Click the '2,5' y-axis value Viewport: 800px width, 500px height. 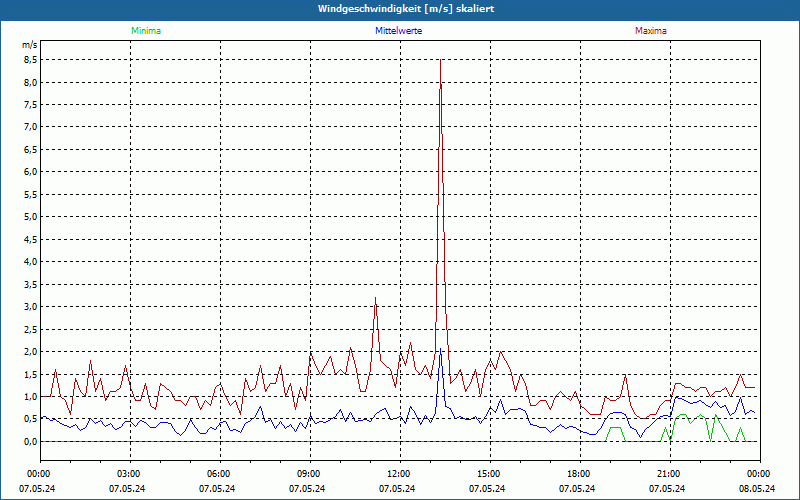tap(31, 329)
